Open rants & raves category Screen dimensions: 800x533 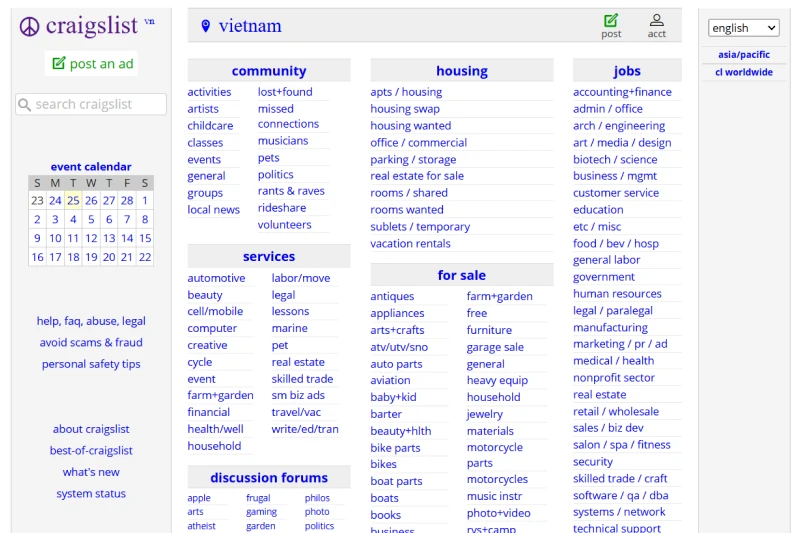pos(291,191)
